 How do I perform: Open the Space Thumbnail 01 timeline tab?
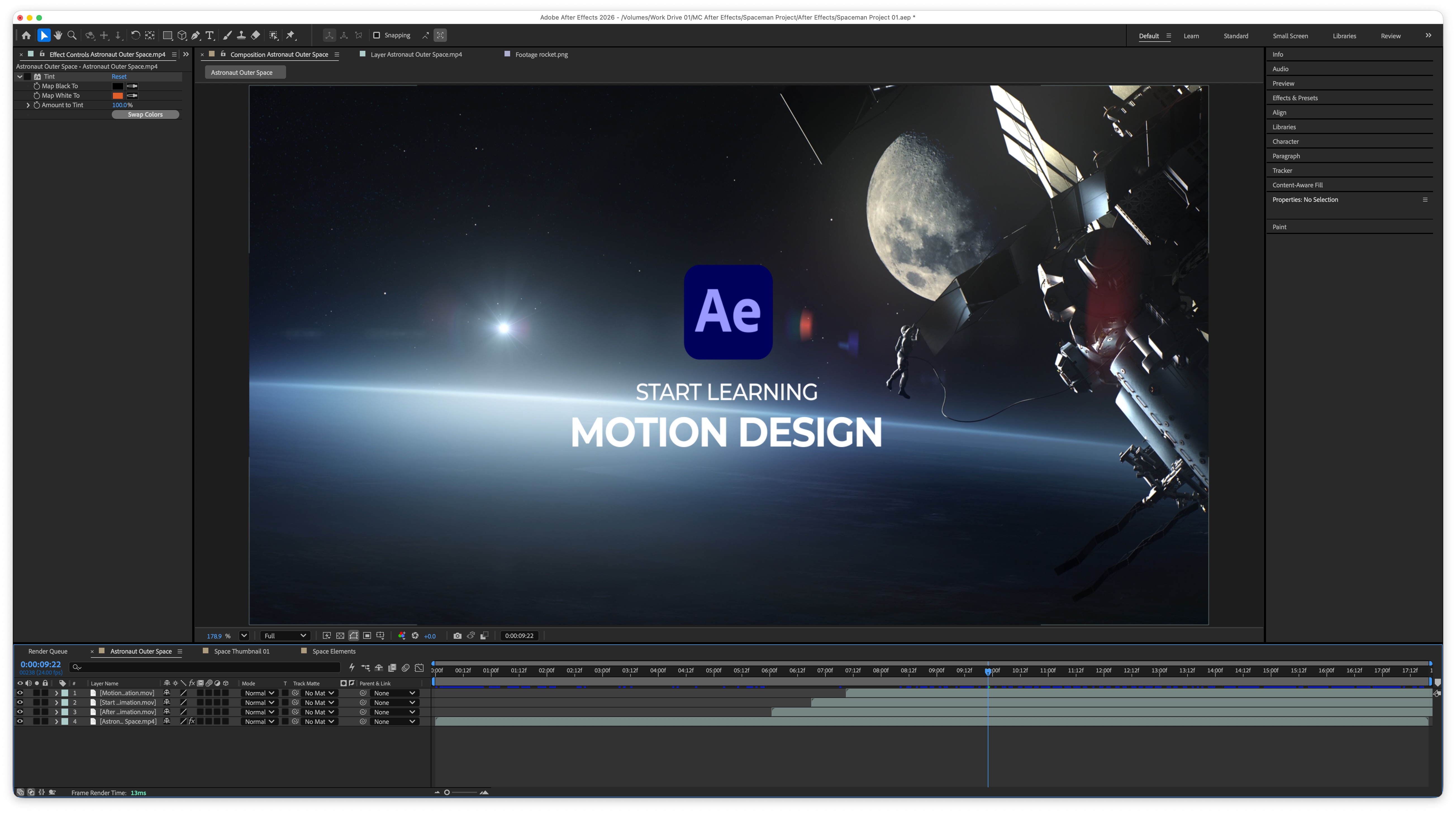click(241, 651)
